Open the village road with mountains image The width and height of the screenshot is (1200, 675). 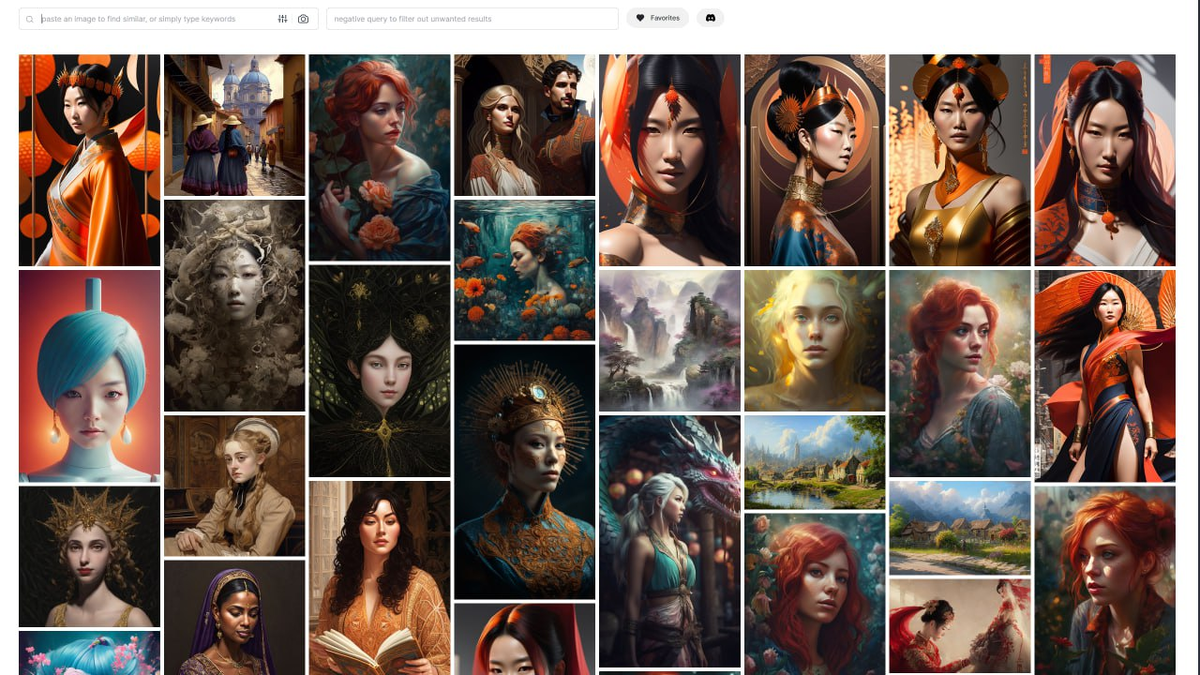click(960, 528)
